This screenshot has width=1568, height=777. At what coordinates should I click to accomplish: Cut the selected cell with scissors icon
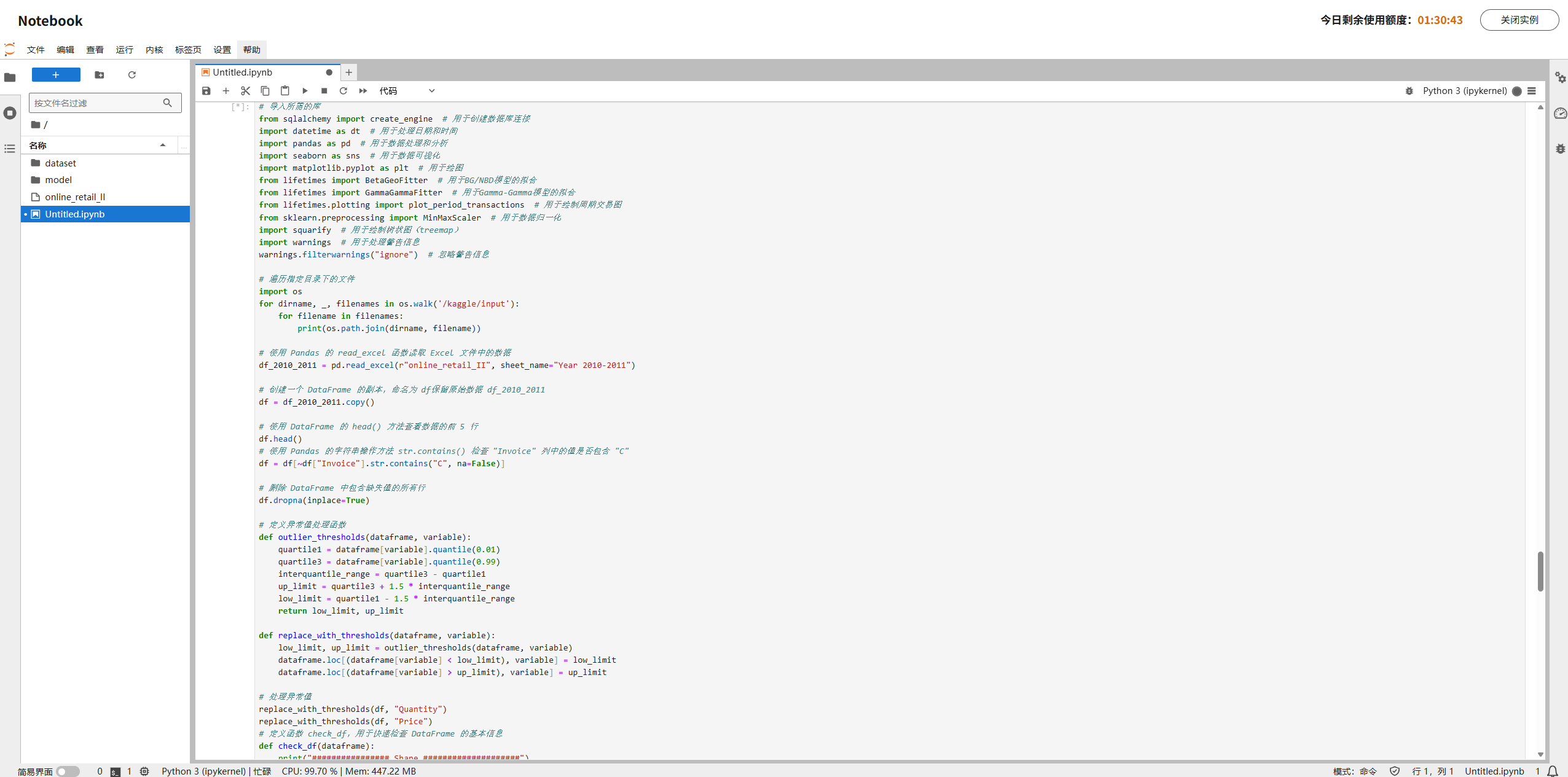246,91
